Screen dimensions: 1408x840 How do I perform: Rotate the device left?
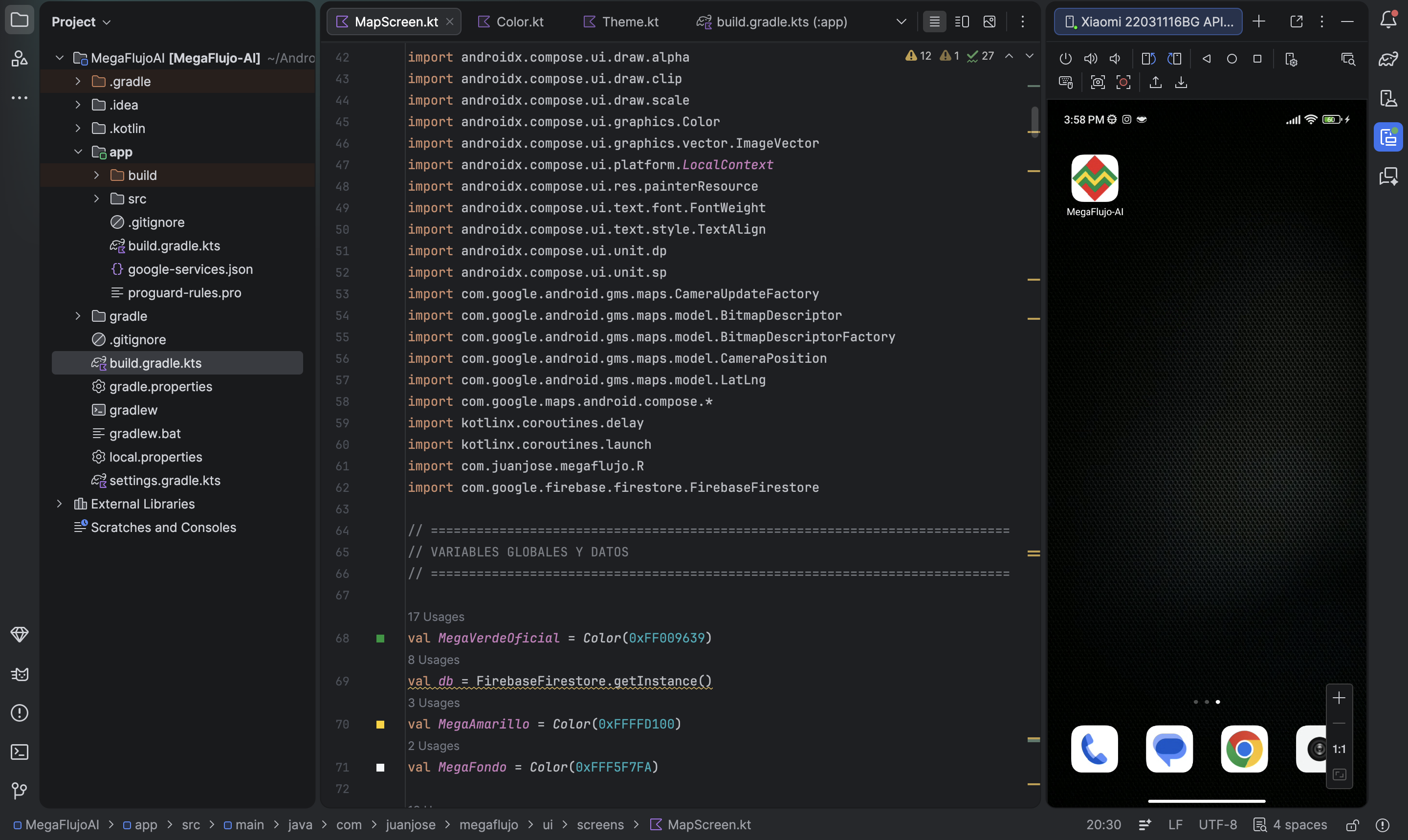click(x=1148, y=59)
